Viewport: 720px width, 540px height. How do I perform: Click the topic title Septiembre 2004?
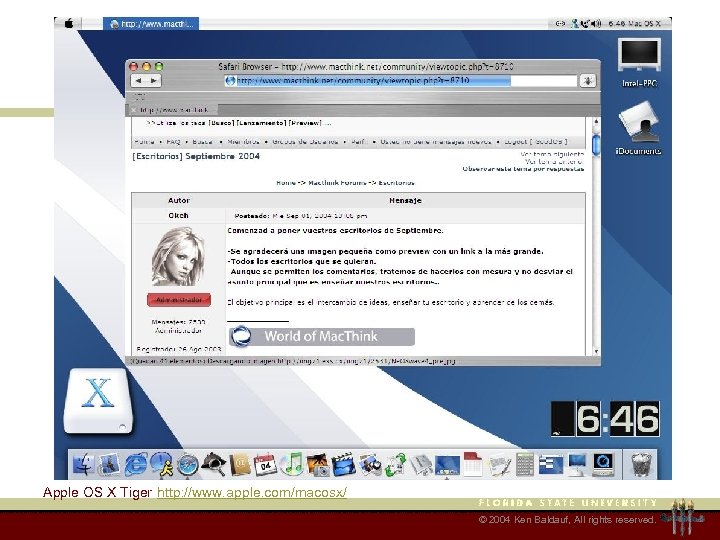[x=196, y=157]
